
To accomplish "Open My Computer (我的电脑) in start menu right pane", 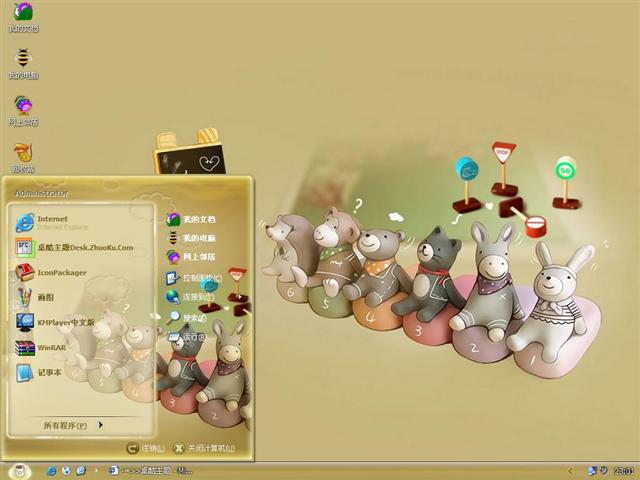I will coord(191,238).
